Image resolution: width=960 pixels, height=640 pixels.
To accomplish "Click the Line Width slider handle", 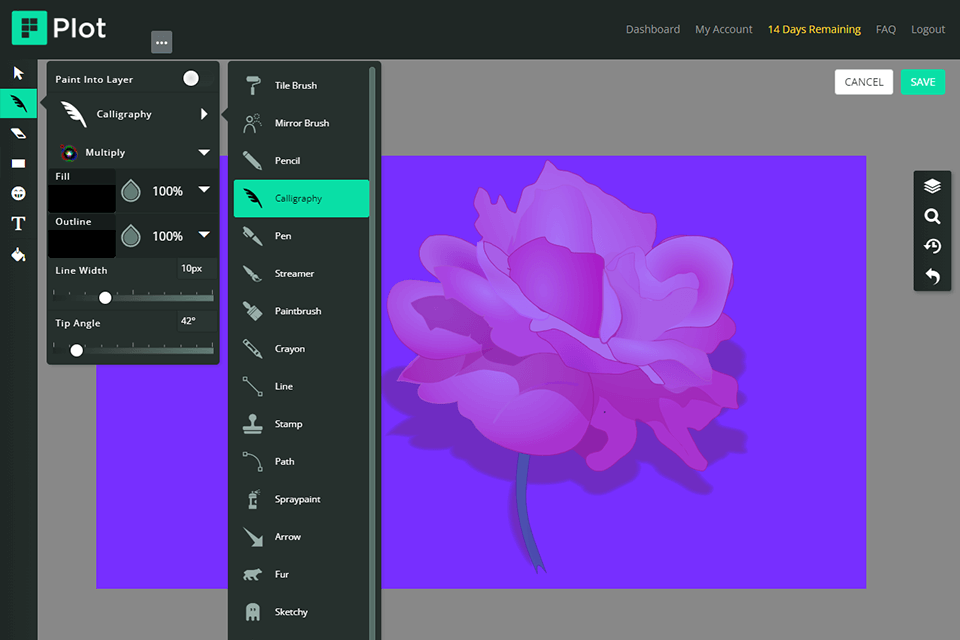I will point(105,297).
